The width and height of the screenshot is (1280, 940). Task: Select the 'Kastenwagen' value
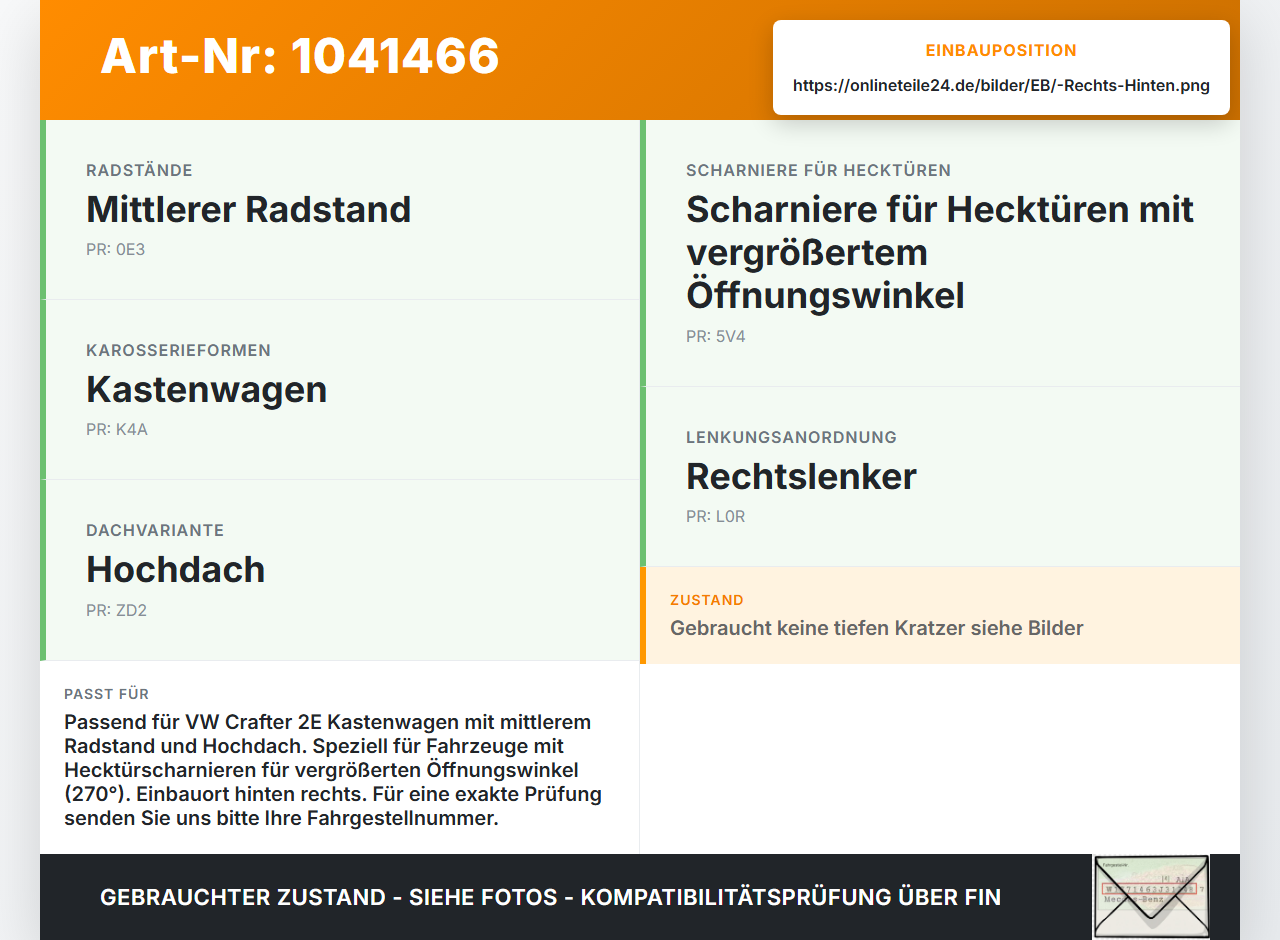coord(207,389)
